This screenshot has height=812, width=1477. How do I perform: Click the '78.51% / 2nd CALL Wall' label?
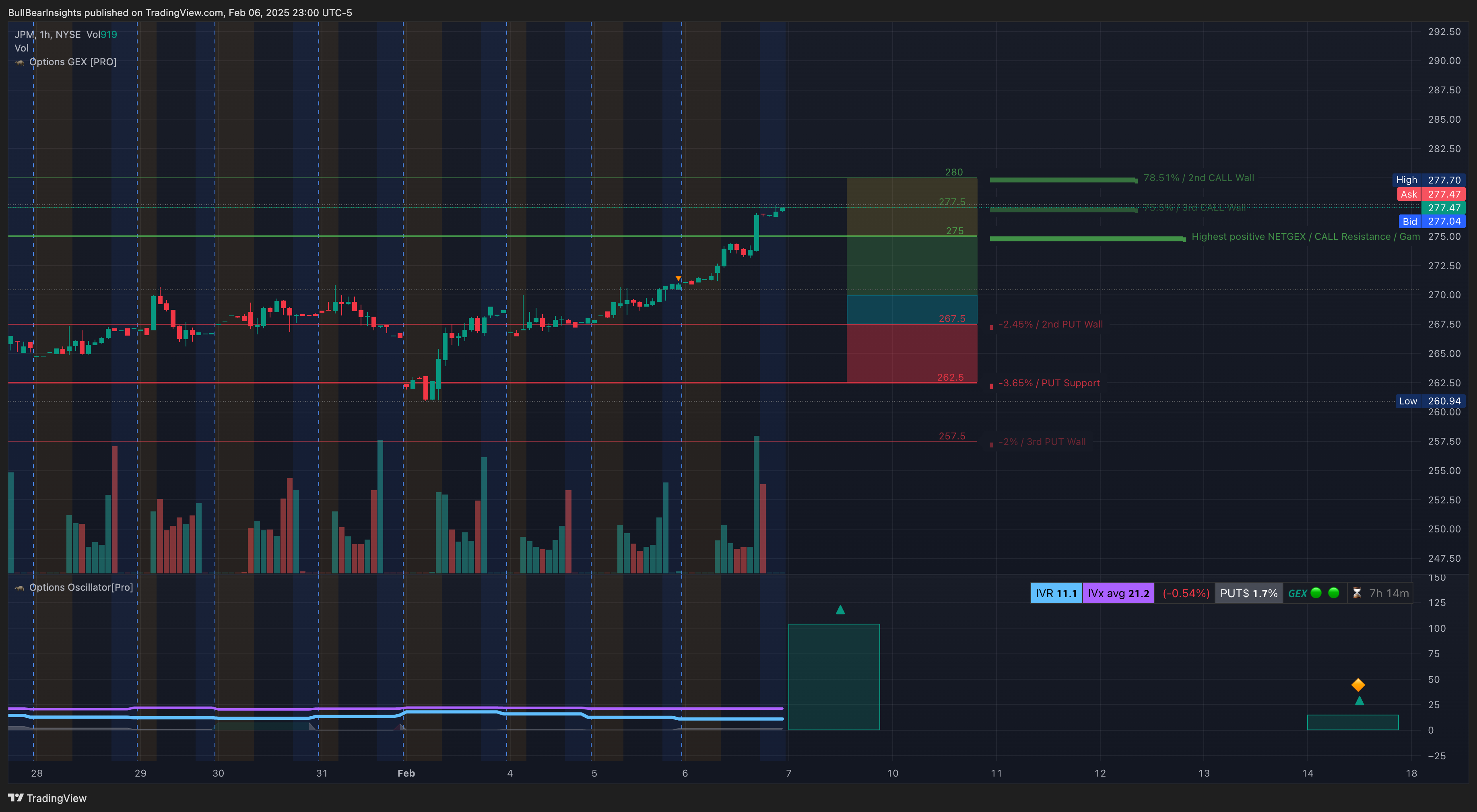[1199, 178]
